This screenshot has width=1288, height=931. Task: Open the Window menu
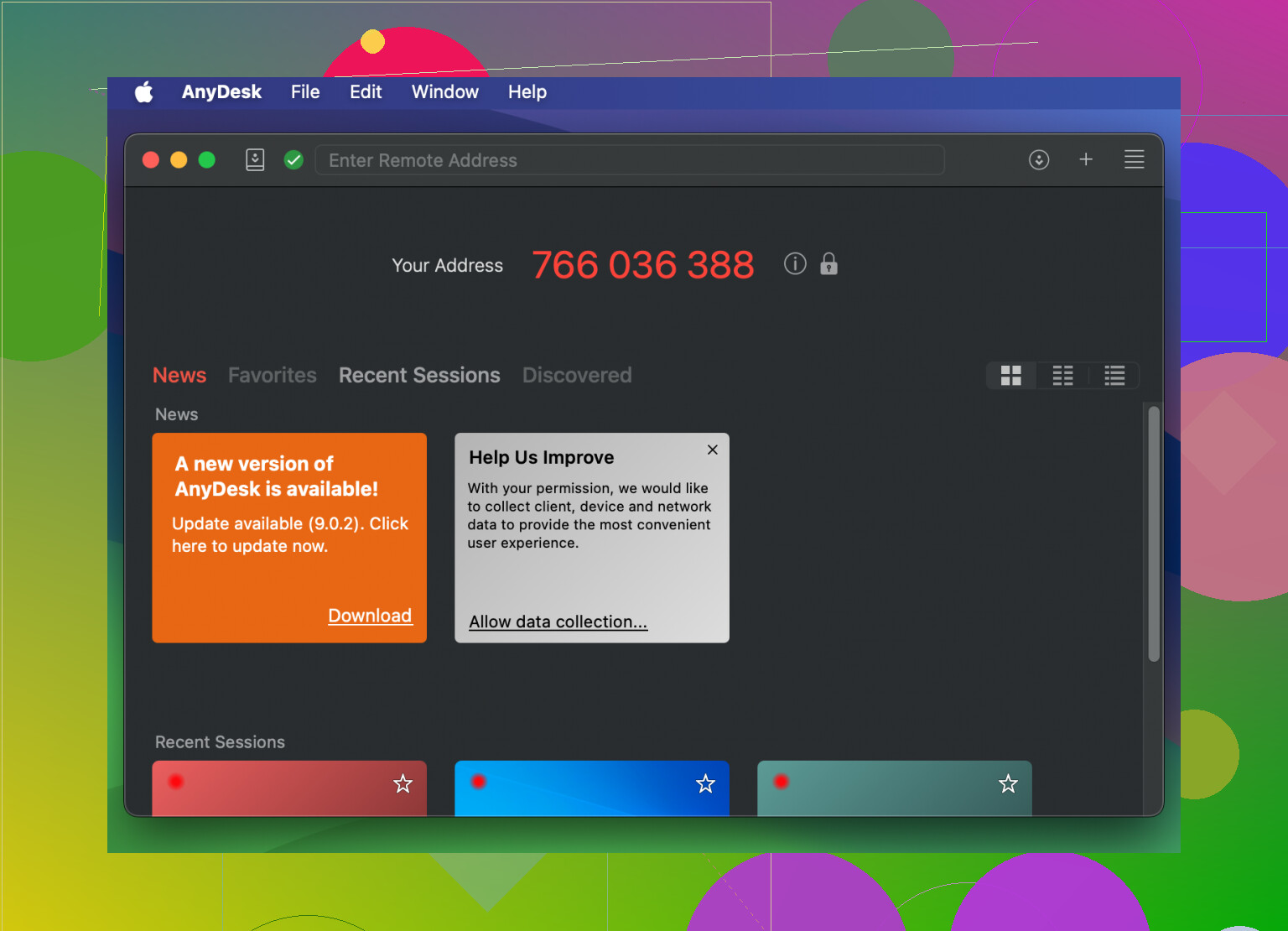pos(445,91)
